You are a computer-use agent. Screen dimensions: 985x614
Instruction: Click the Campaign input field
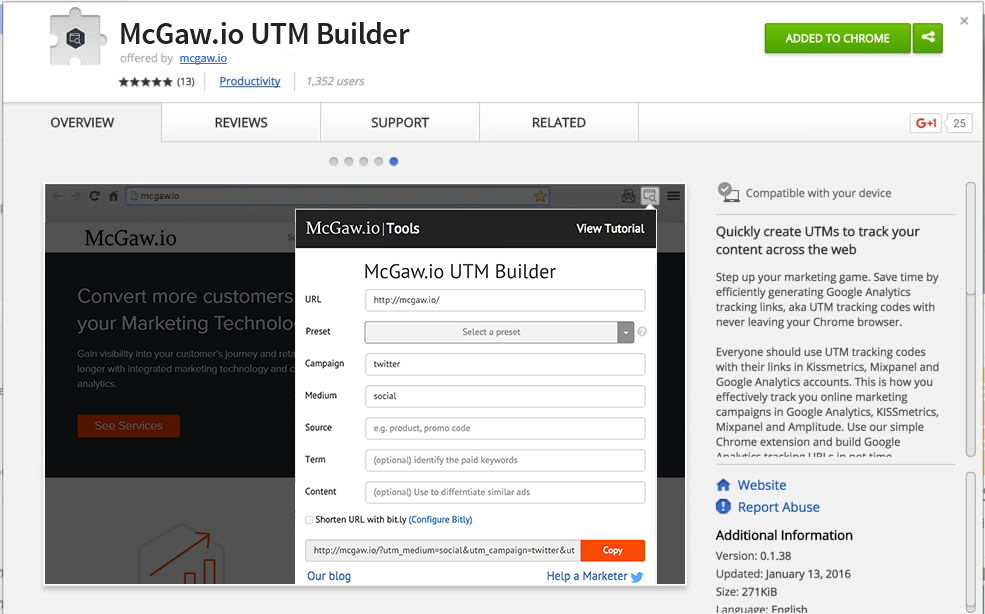(x=505, y=364)
